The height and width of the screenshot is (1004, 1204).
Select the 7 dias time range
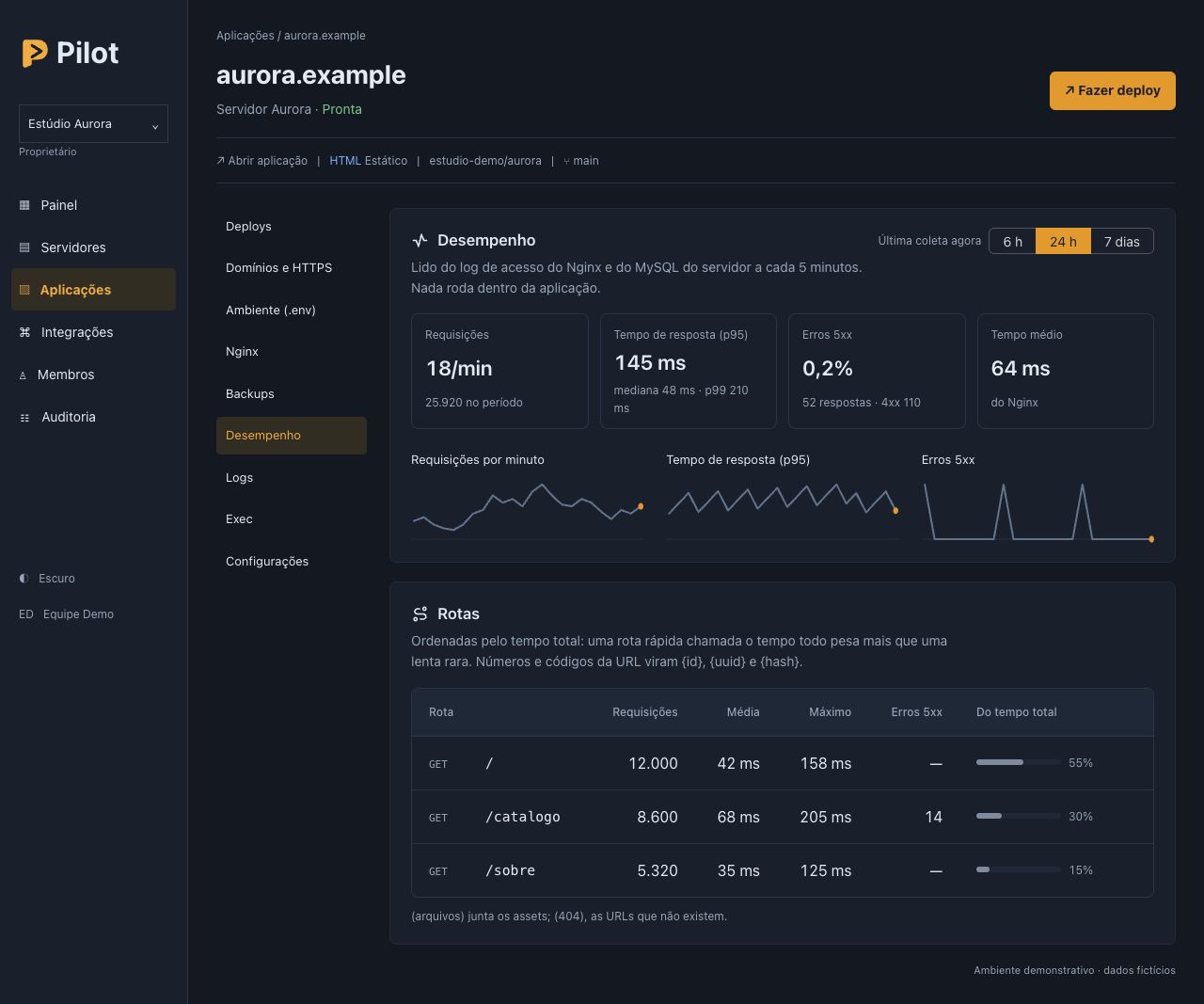tap(1121, 242)
